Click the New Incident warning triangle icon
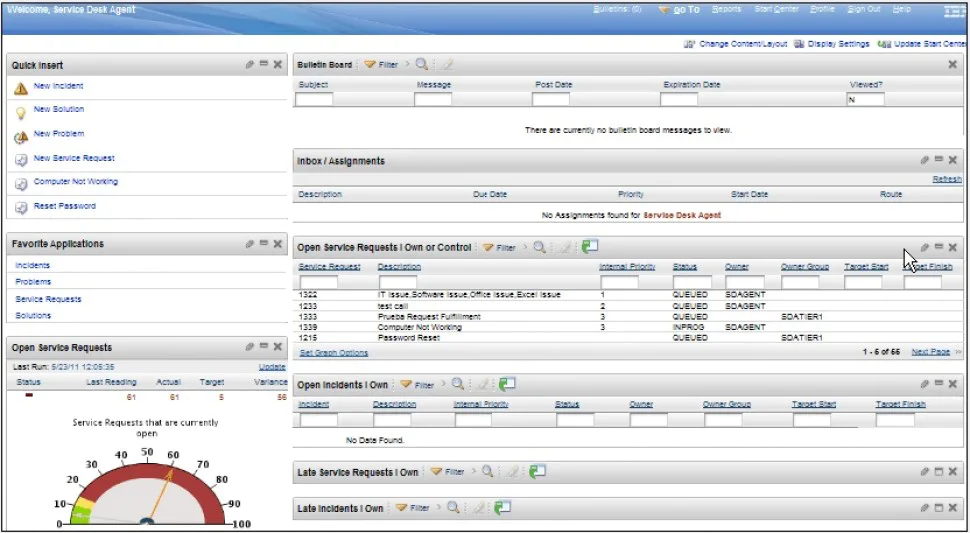This screenshot has height=533, width=970. (x=20, y=89)
